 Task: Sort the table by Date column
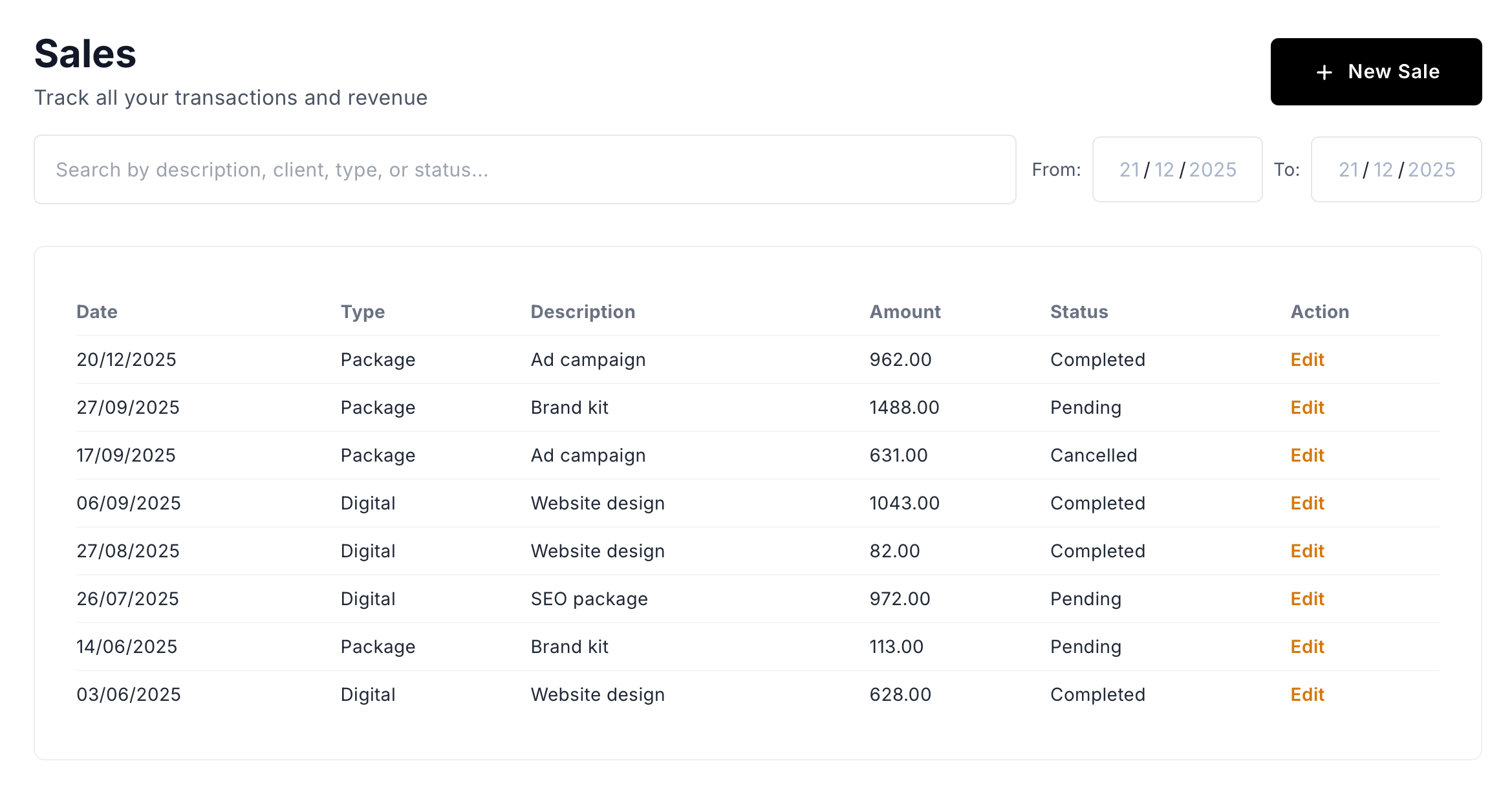tap(97, 312)
